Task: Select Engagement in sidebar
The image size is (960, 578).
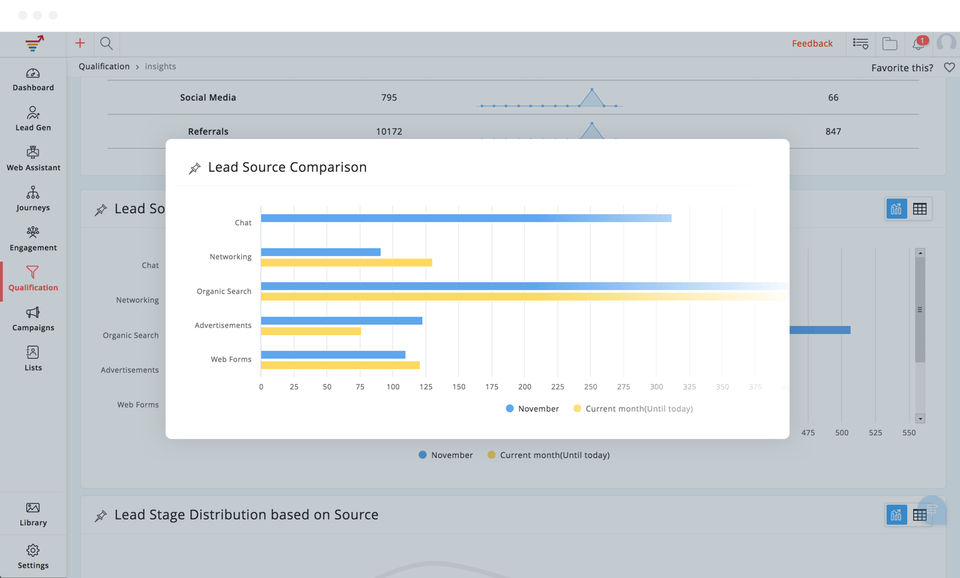Action: (x=33, y=239)
